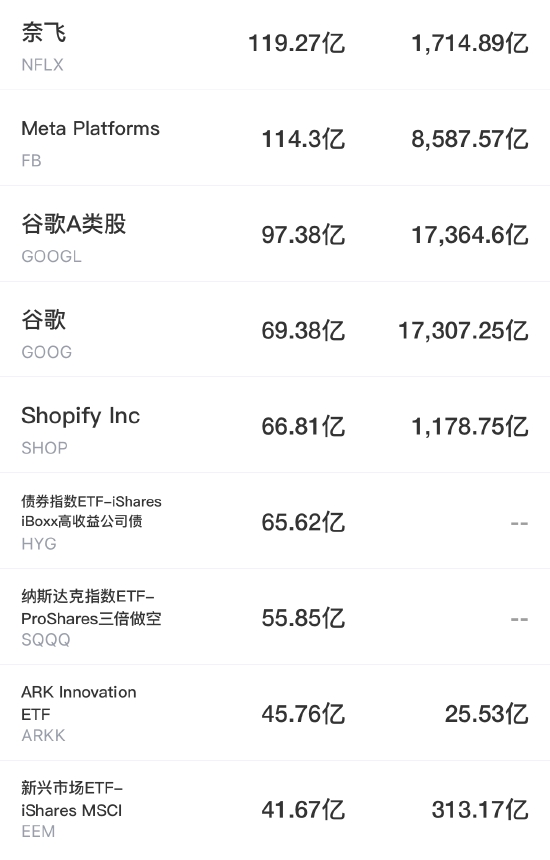The image size is (550, 860).
Task: Select ARK Innovation ETF ARKK
Action: coord(275,713)
